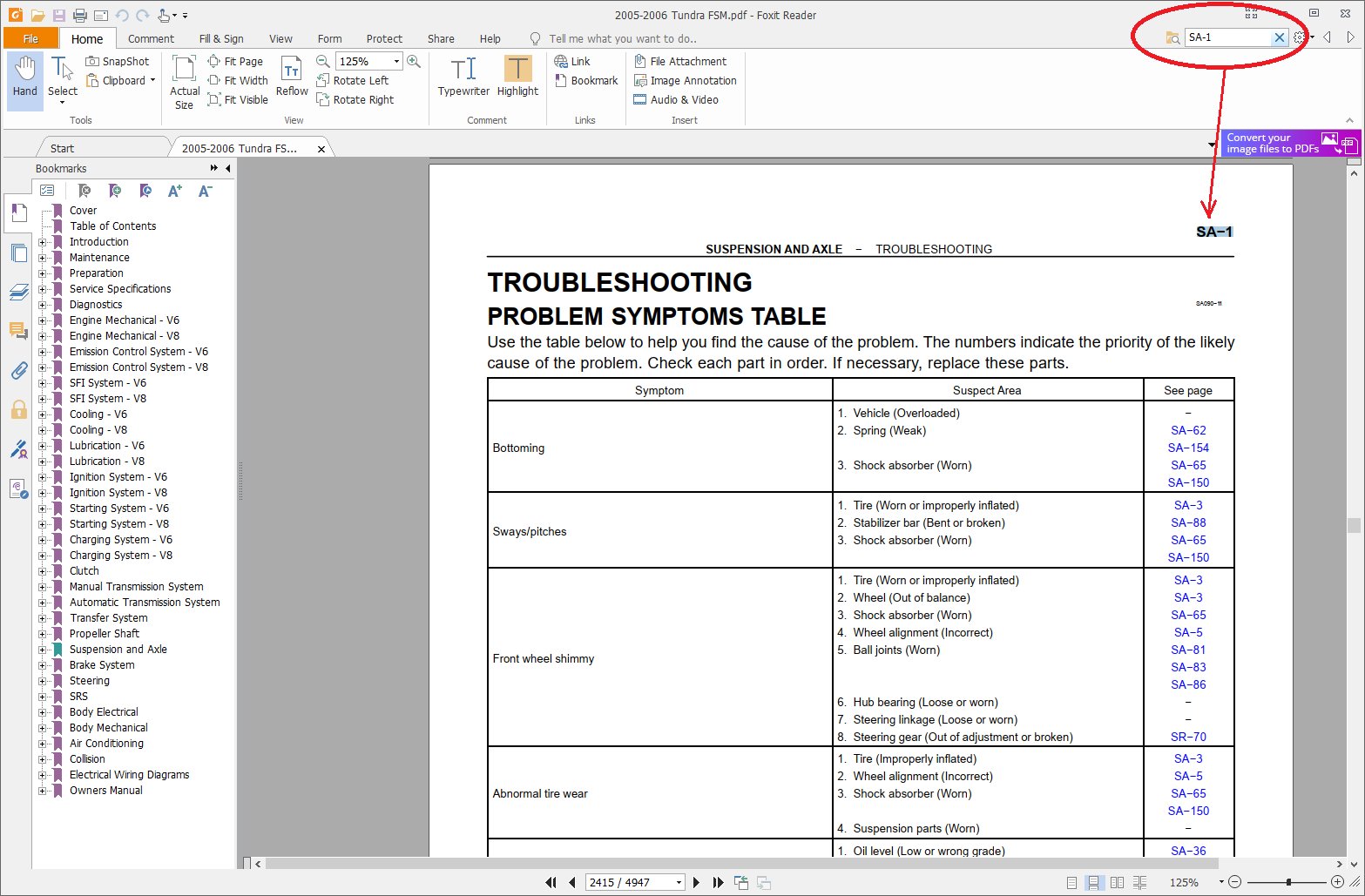Image resolution: width=1365 pixels, height=896 pixels.
Task: Expand the Electrical Wiring Diagrams bookmark
Action: pos(42,775)
